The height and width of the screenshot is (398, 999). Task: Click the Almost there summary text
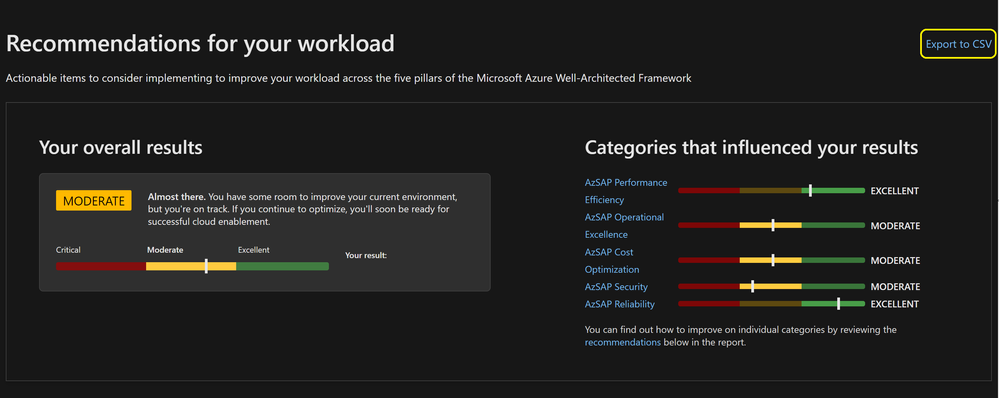click(x=303, y=210)
